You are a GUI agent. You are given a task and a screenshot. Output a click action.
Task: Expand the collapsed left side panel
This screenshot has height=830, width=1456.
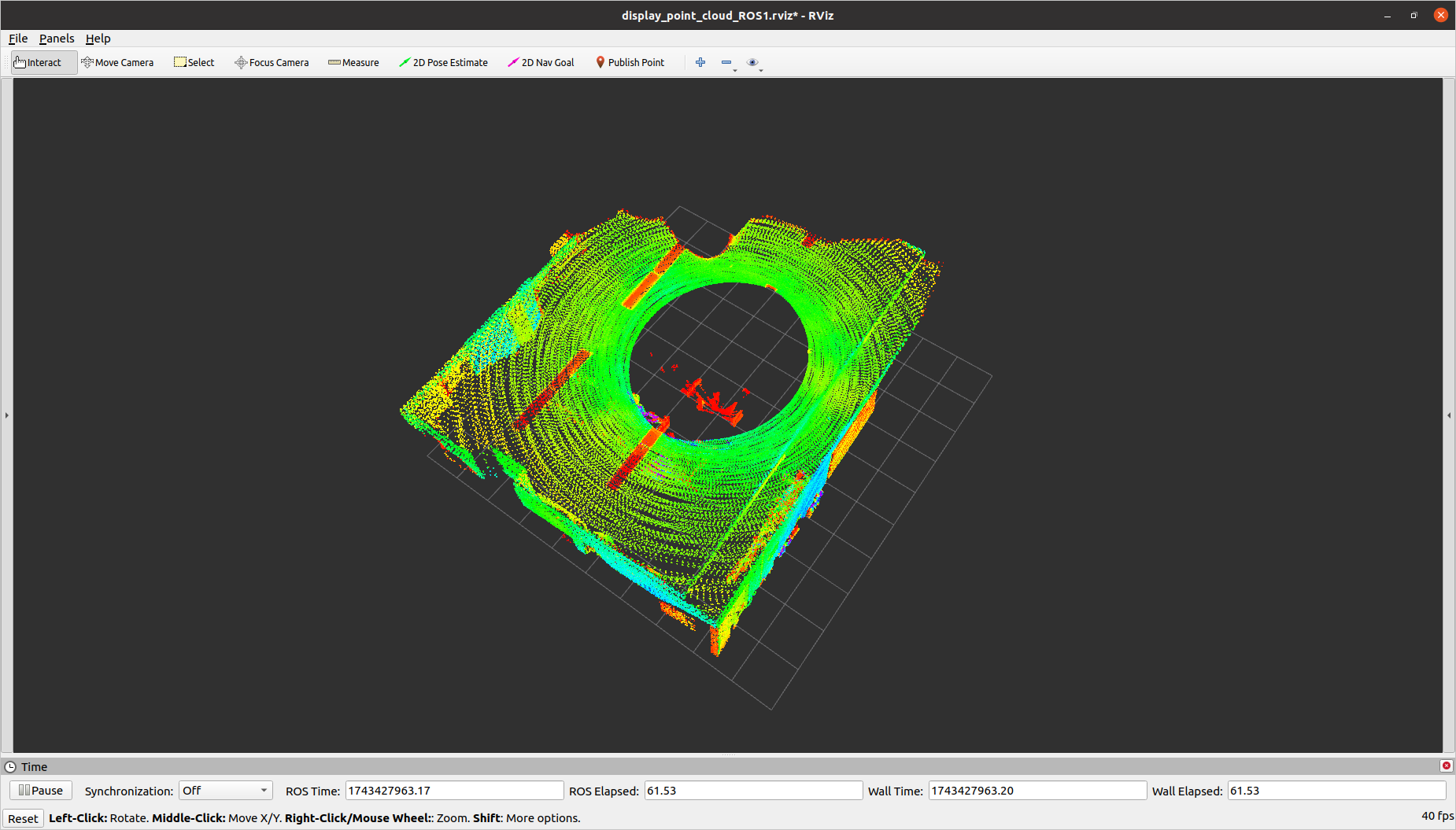(6, 415)
